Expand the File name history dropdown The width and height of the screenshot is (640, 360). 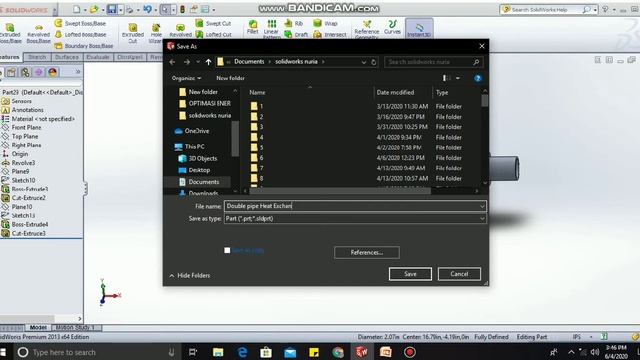pos(482,206)
